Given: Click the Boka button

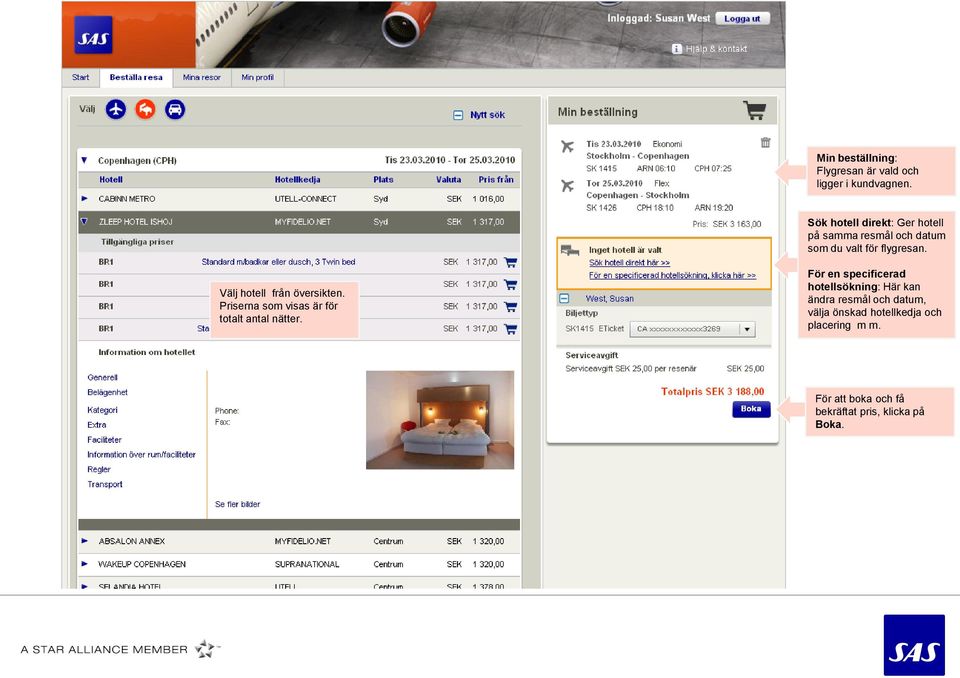Looking at the screenshot, I should (751, 409).
